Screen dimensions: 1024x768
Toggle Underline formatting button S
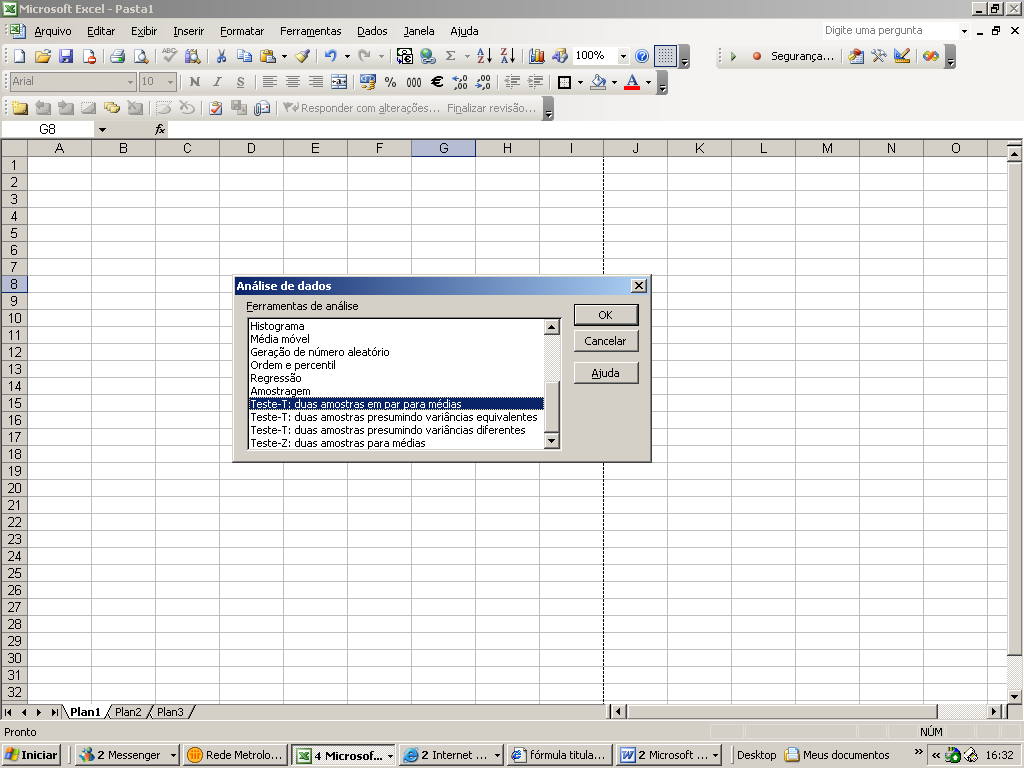pyautogui.click(x=240, y=82)
